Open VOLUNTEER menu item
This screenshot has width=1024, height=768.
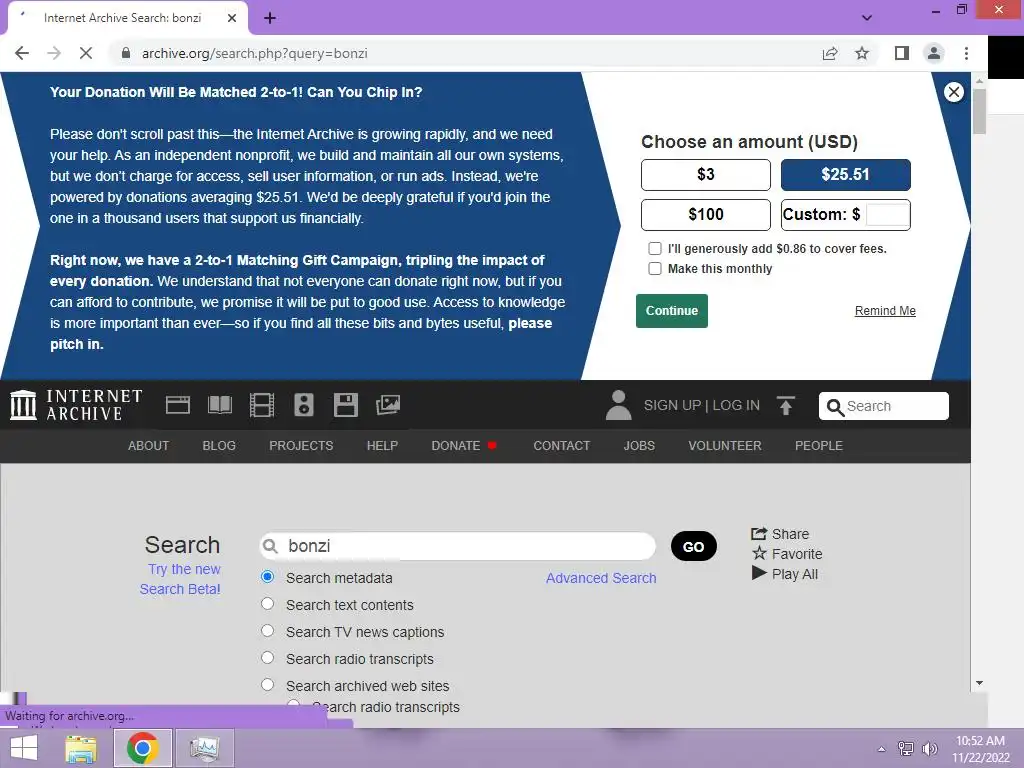pos(725,445)
